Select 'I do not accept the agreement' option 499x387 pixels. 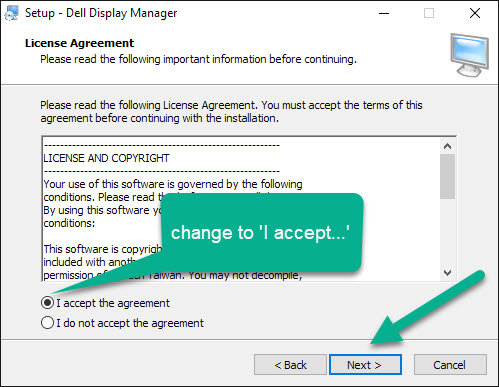(47, 323)
